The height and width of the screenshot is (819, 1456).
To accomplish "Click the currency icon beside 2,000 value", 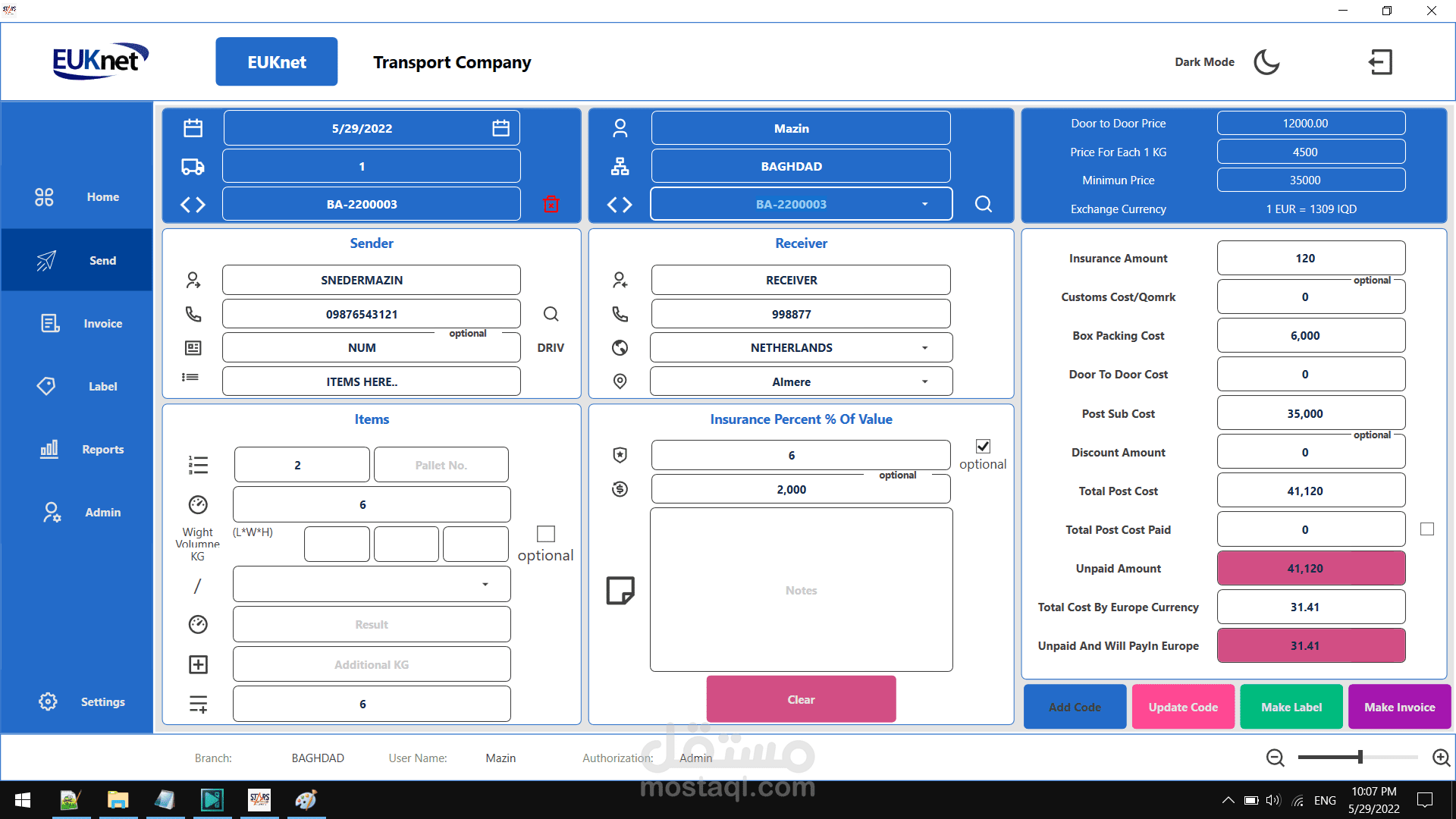I will click(620, 489).
